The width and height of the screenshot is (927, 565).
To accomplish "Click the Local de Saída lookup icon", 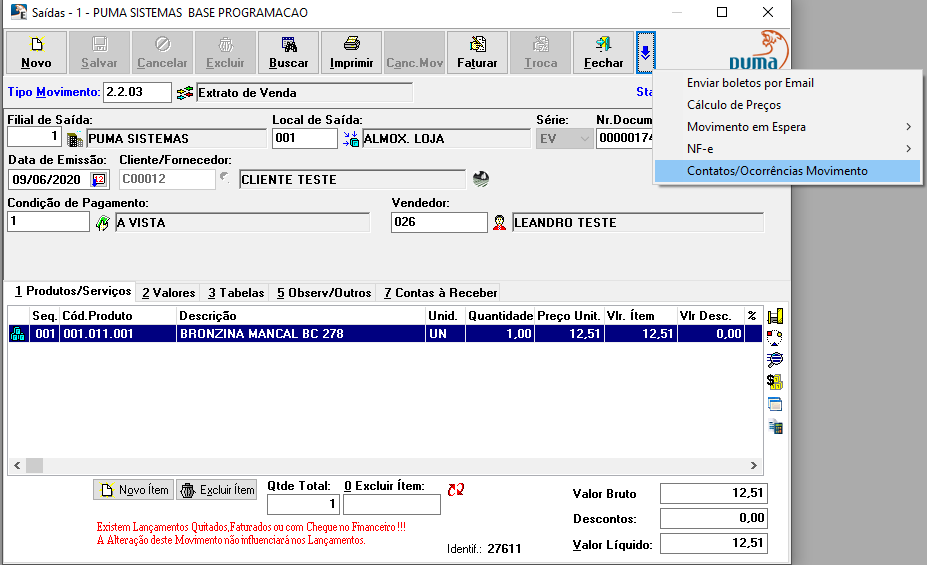I will coord(350,139).
